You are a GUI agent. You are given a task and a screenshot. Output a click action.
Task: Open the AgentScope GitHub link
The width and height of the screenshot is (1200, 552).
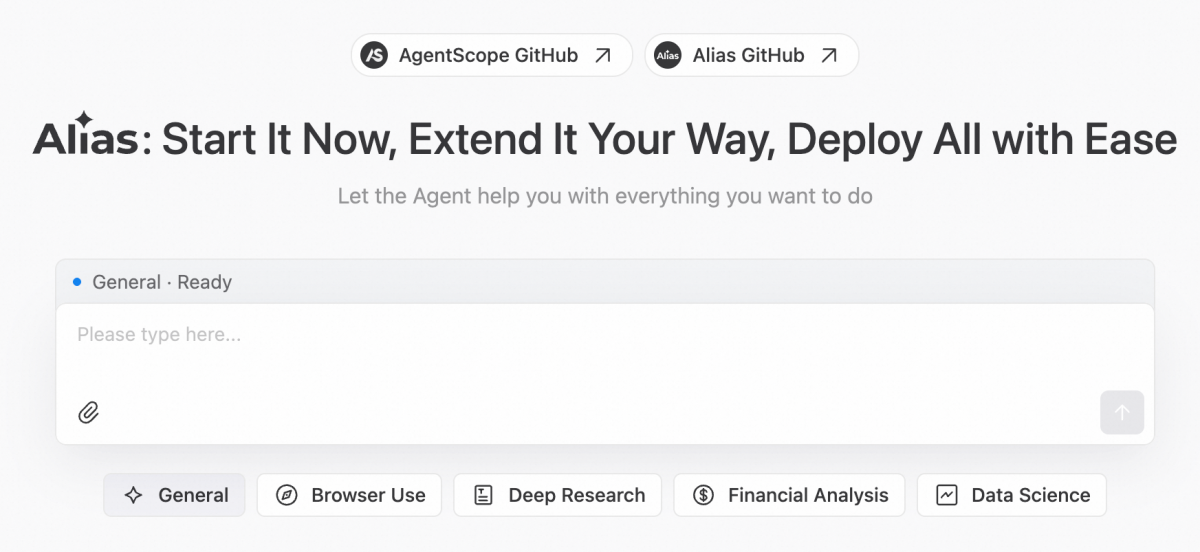point(488,55)
